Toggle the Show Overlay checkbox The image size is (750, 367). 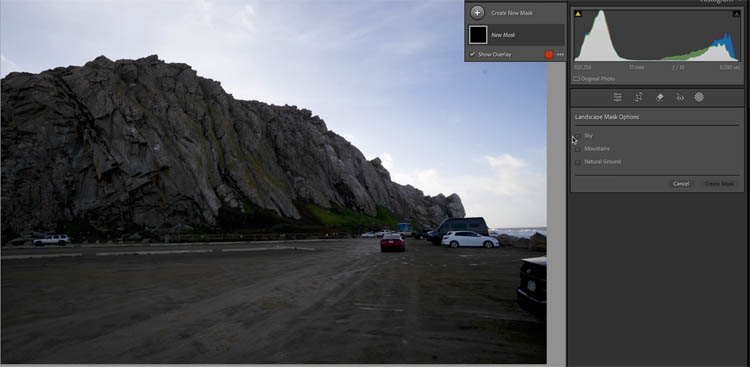[473, 55]
